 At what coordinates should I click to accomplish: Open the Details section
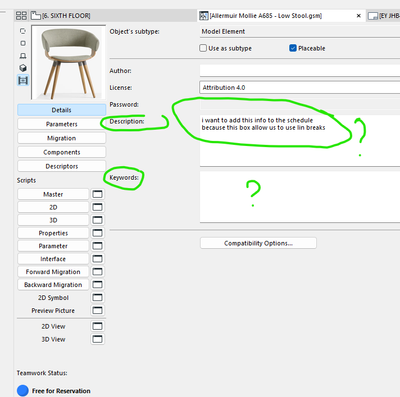(x=61, y=110)
